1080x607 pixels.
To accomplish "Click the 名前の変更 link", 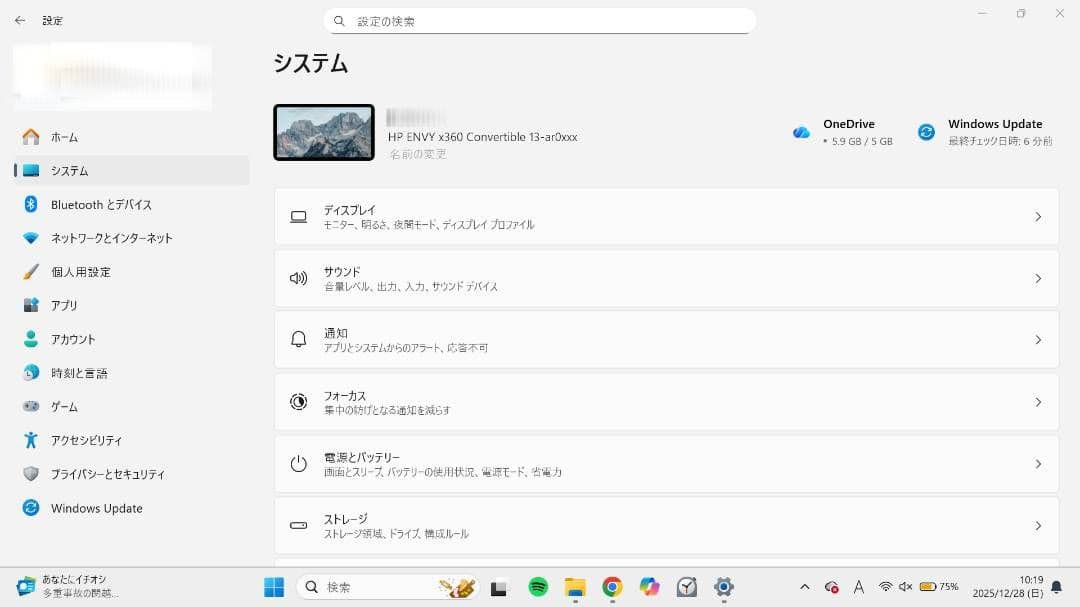I will tap(418, 154).
